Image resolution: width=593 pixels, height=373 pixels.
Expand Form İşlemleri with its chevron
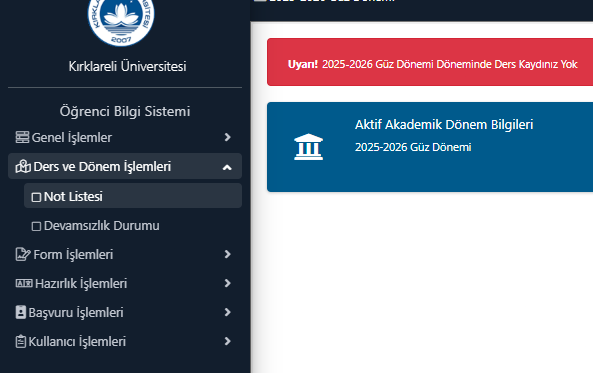(x=227, y=254)
